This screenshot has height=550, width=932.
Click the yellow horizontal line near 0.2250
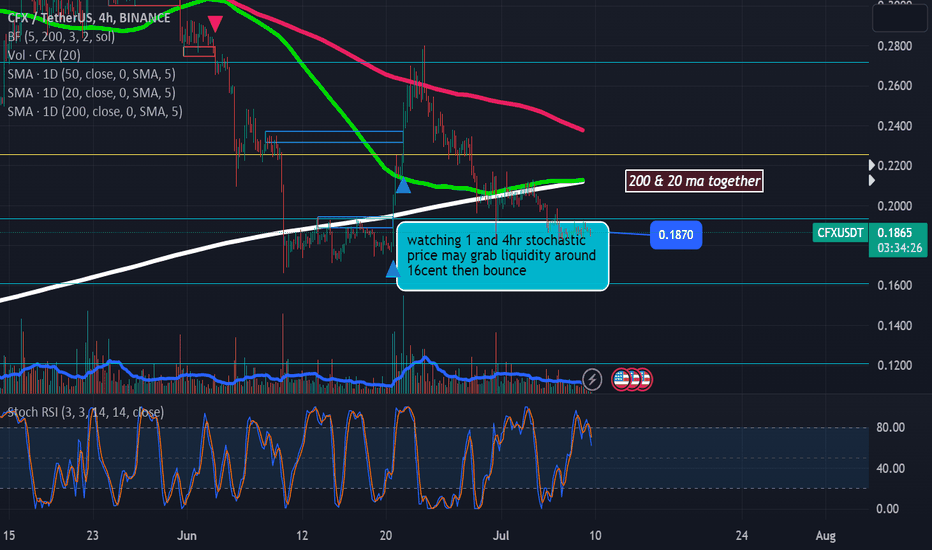point(434,155)
